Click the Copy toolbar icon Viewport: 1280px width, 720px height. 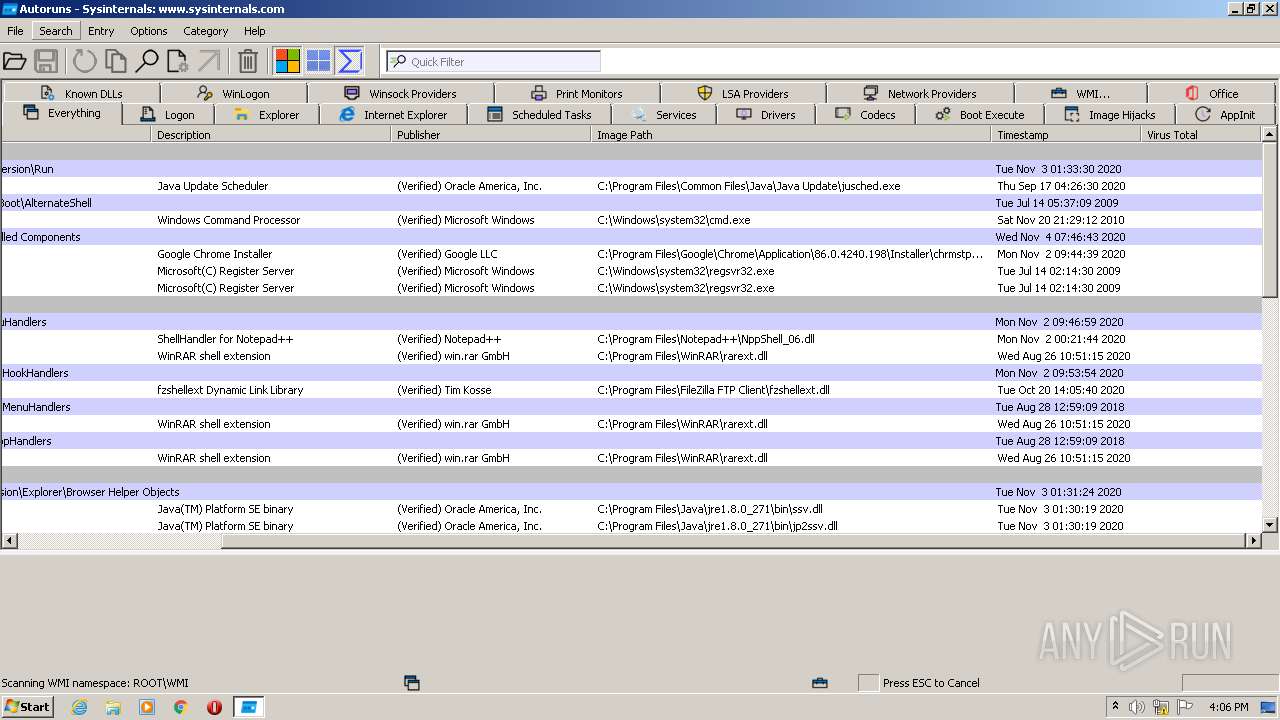[x=116, y=62]
